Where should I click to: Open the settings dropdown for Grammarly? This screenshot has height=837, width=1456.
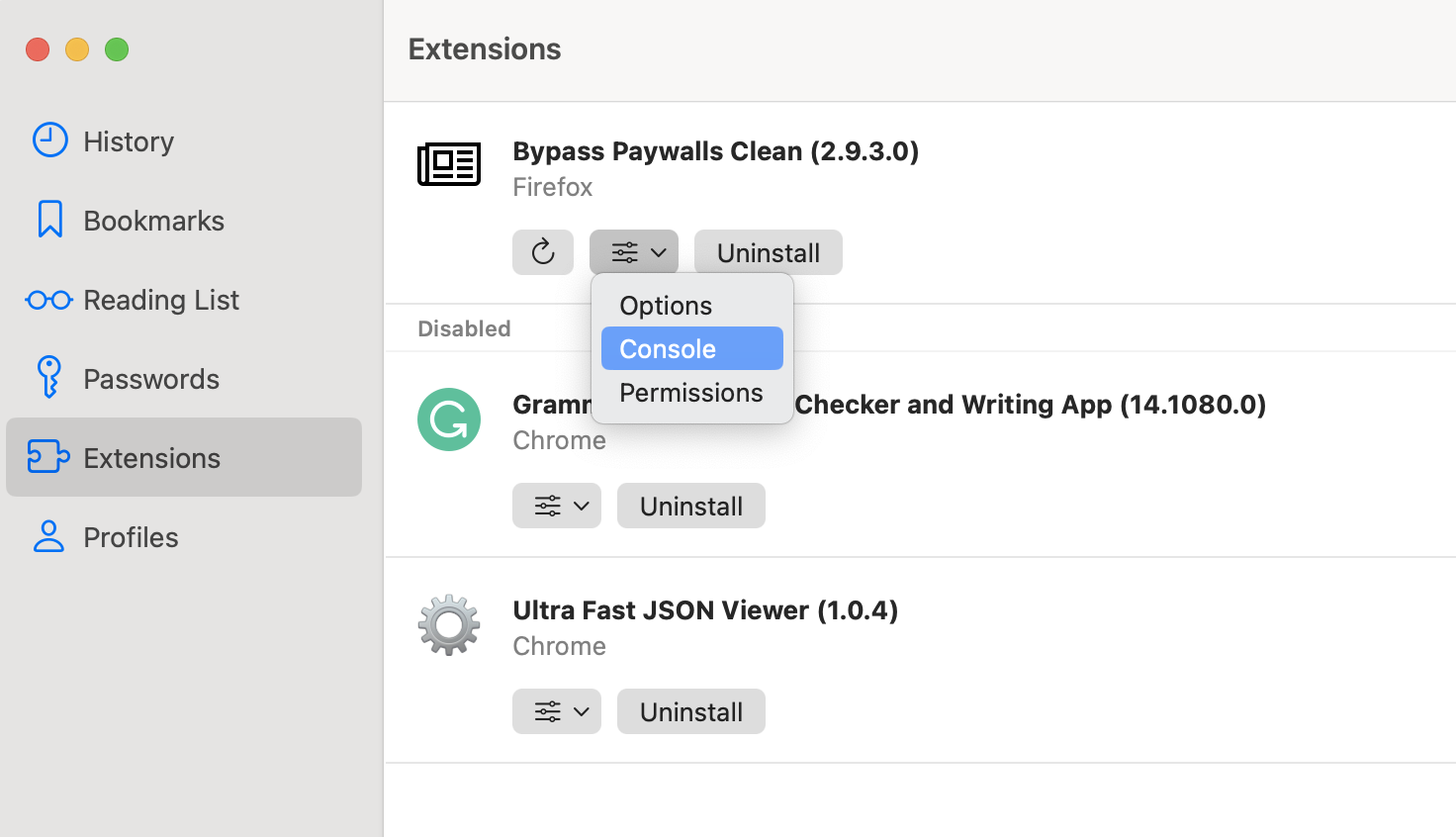(556, 506)
